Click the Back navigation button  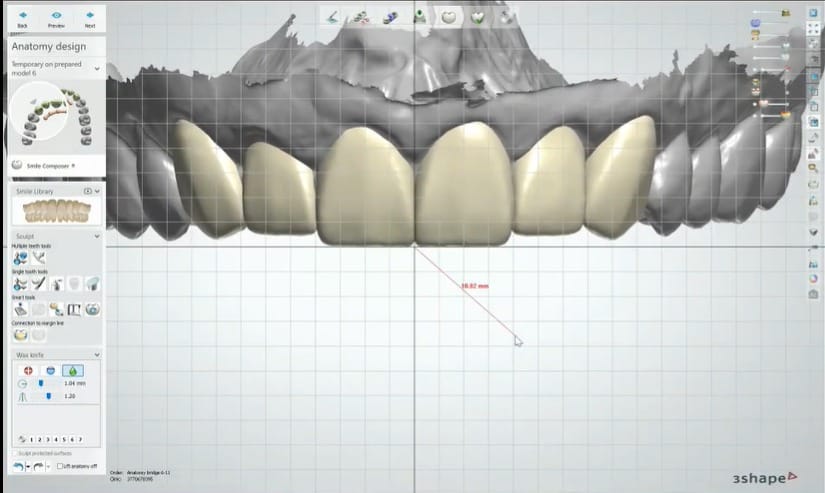[23, 19]
